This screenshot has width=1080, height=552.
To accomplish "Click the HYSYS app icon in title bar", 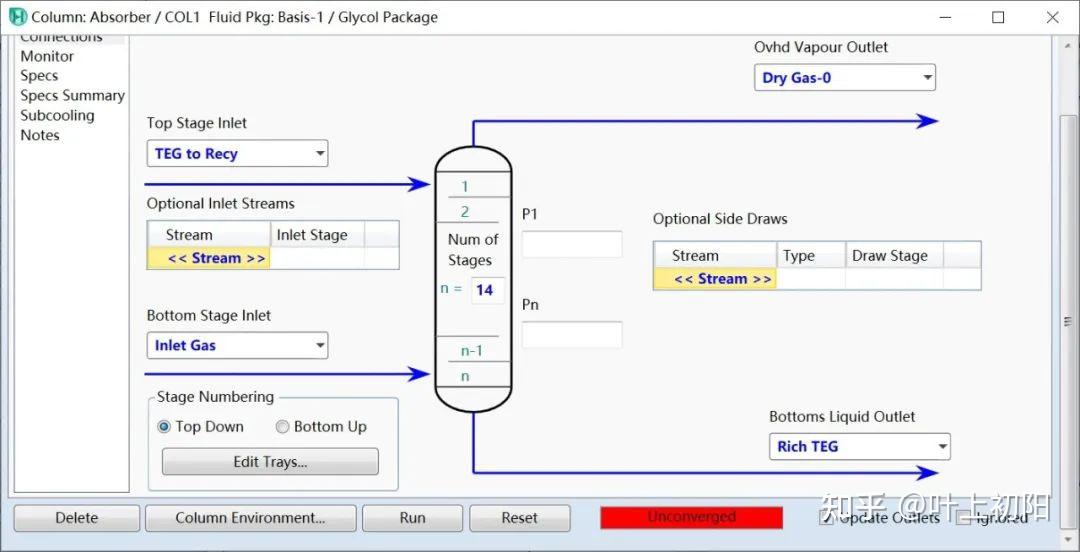I will click(x=19, y=17).
